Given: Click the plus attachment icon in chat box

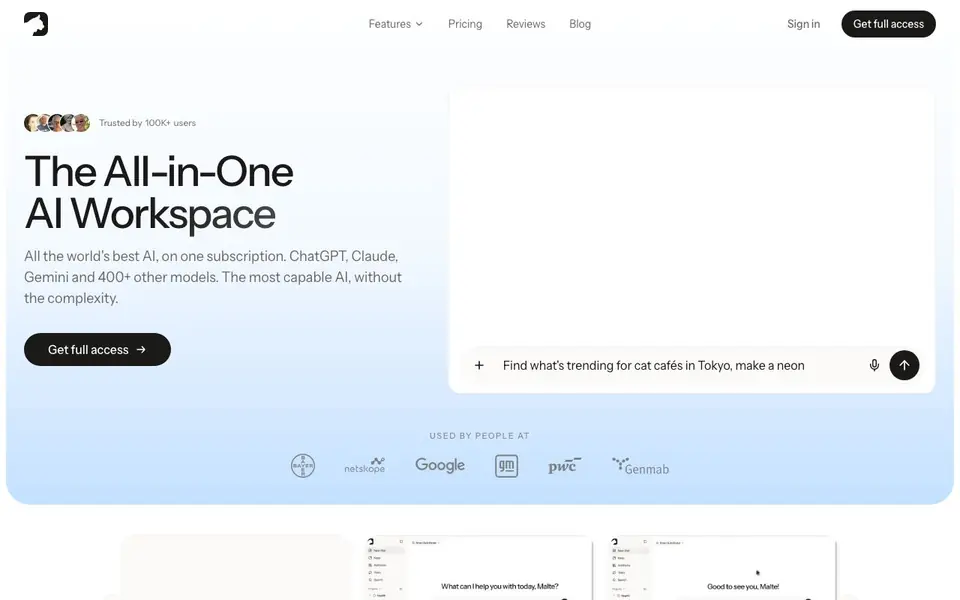Looking at the screenshot, I should (479, 366).
